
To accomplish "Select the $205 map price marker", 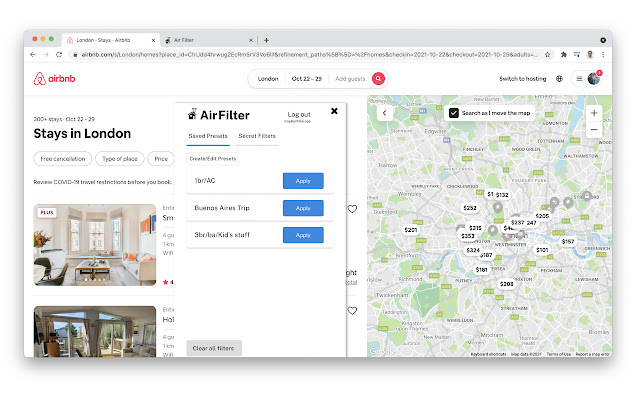I will (542, 216).
